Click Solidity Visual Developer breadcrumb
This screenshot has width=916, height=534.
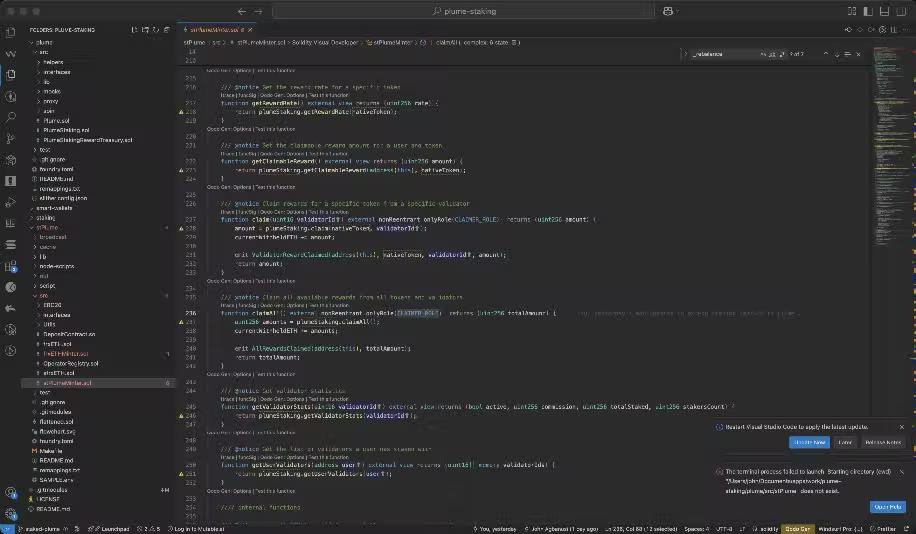click(325, 42)
